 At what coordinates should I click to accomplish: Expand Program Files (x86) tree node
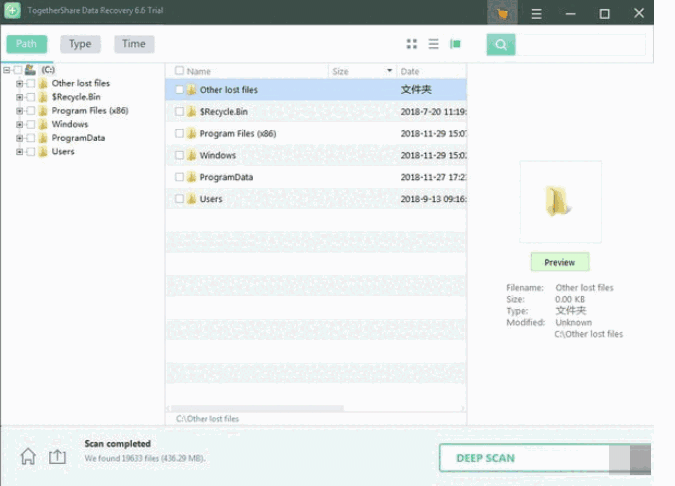tap(19, 111)
